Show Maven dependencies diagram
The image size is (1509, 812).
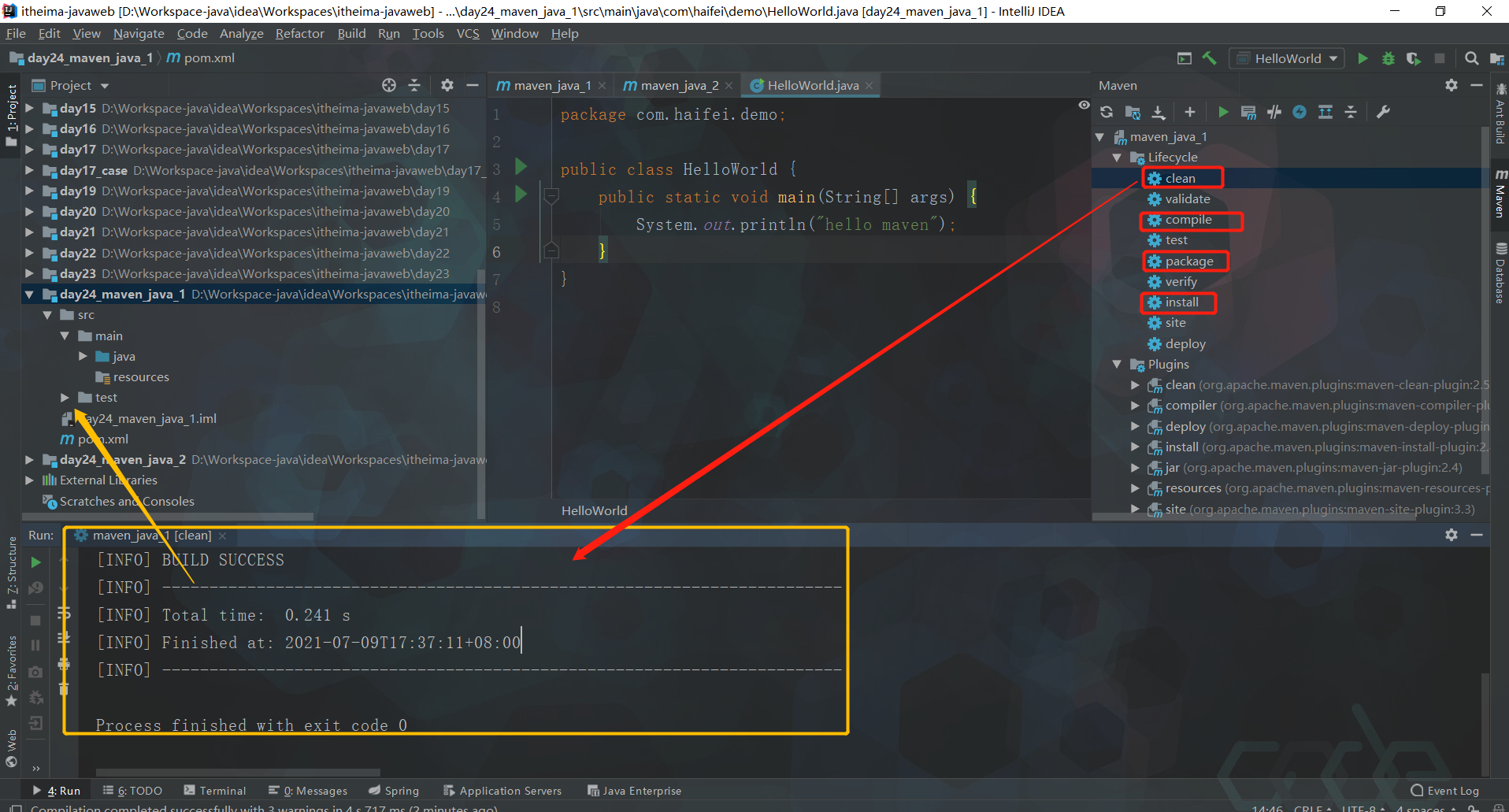click(x=1325, y=112)
